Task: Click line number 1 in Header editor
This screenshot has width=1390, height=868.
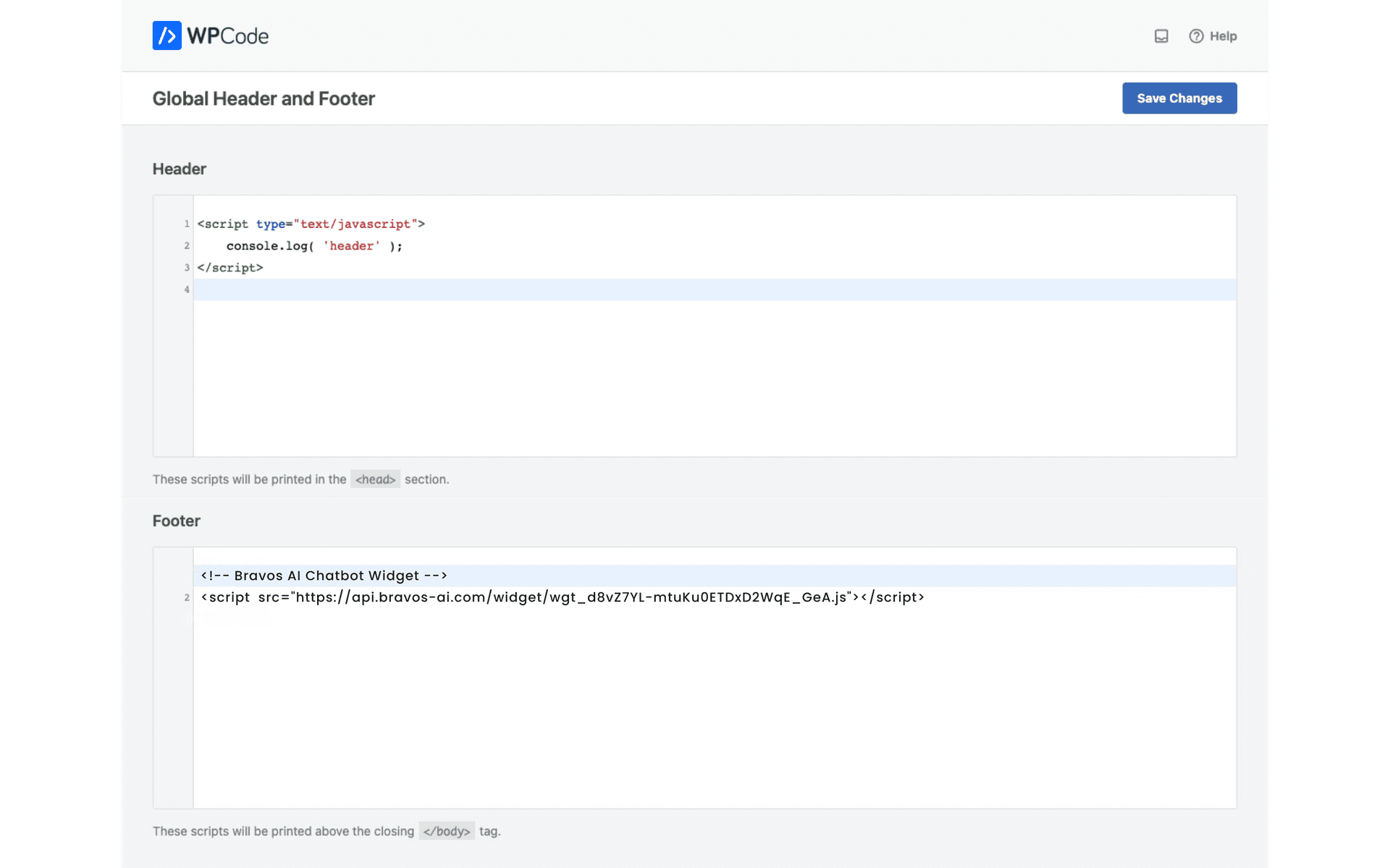Action: click(x=187, y=224)
